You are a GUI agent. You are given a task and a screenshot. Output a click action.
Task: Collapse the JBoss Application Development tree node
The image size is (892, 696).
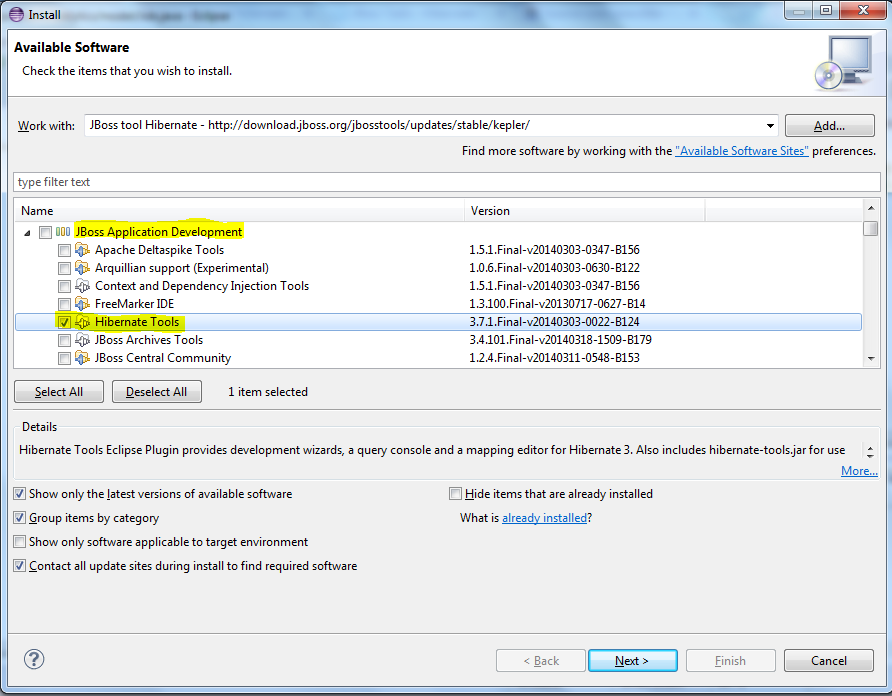click(x=26, y=231)
